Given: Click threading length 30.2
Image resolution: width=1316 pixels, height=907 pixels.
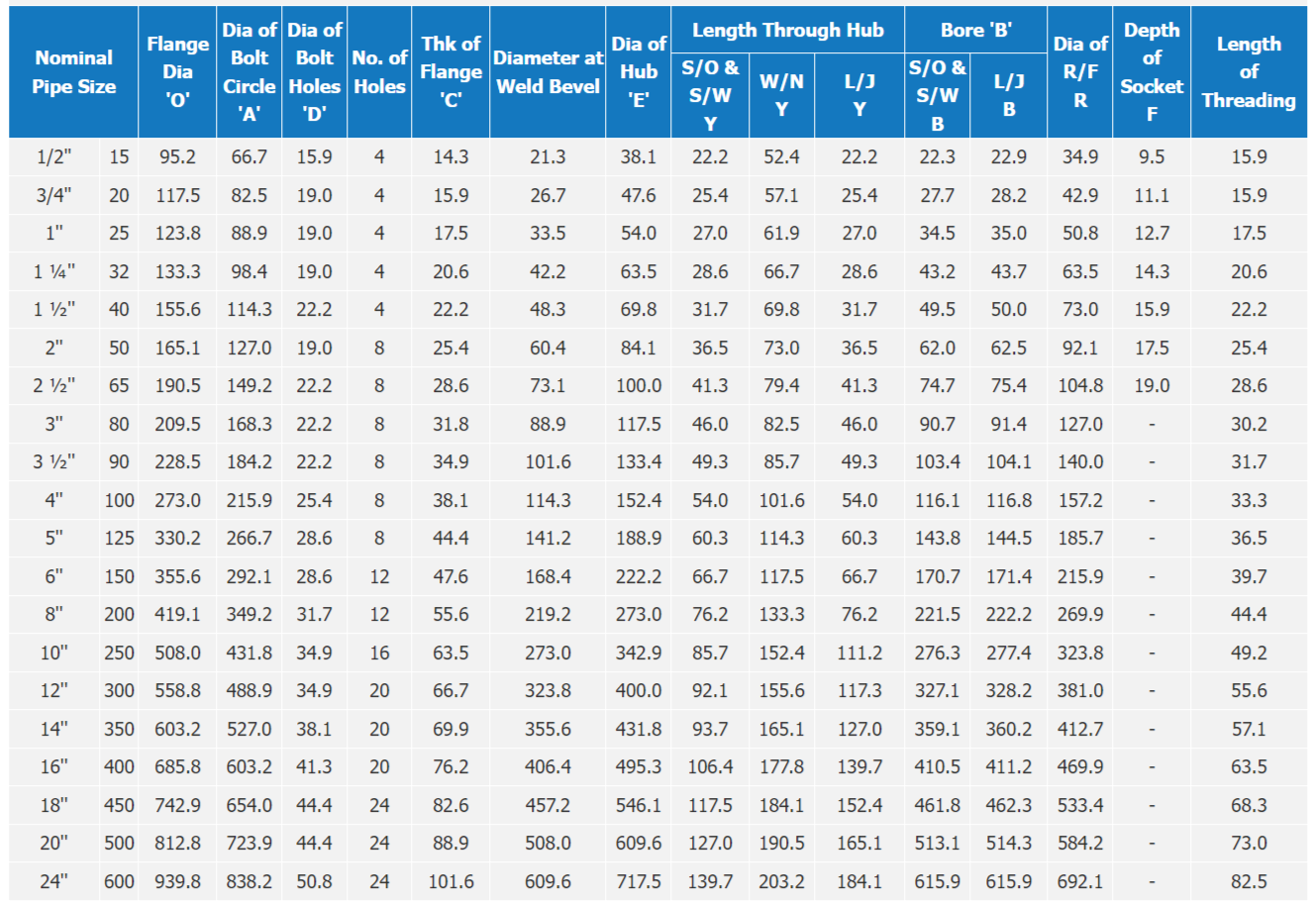Looking at the screenshot, I should [1249, 425].
